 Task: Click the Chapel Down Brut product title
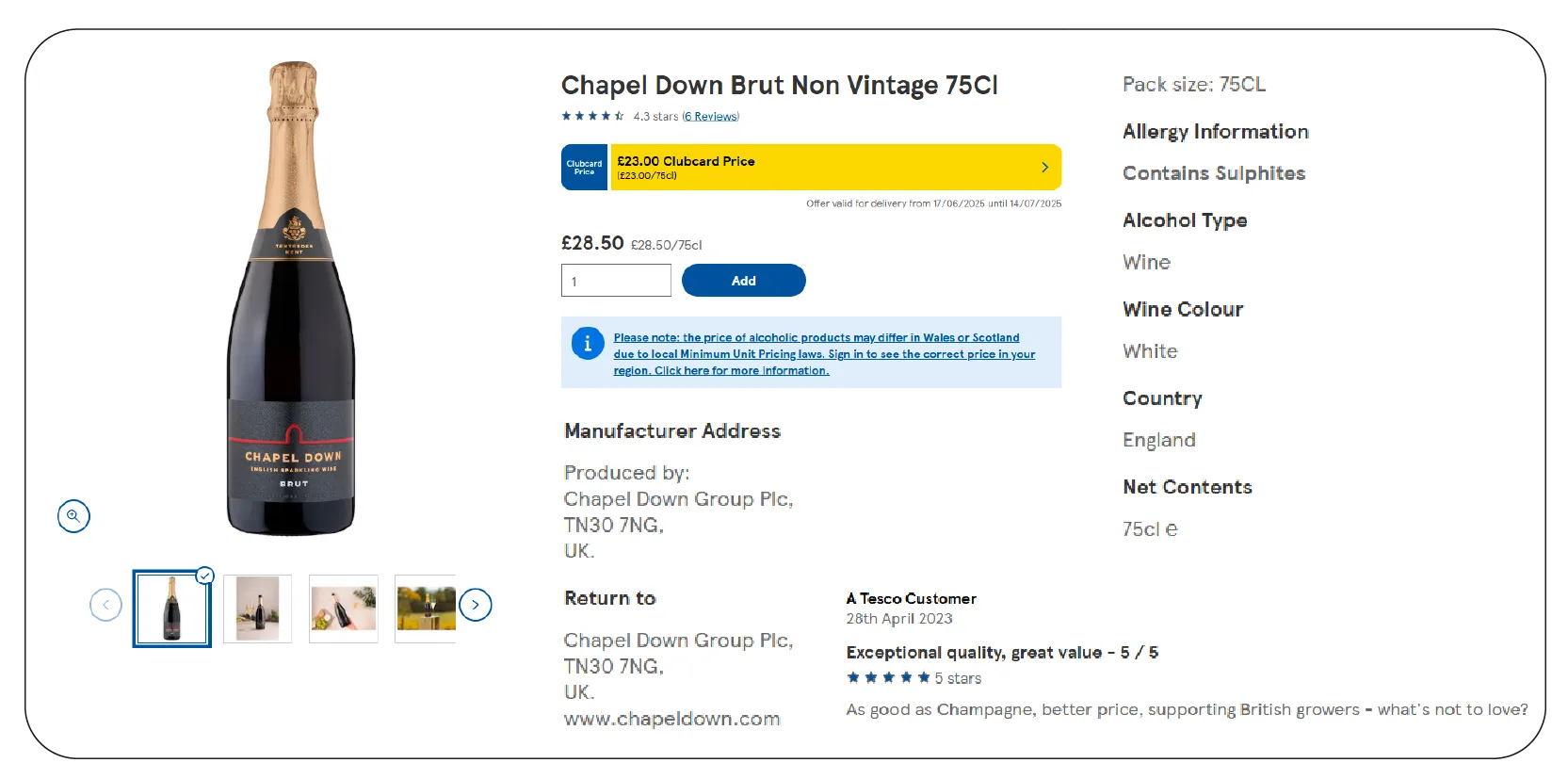(x=780, y=86)
